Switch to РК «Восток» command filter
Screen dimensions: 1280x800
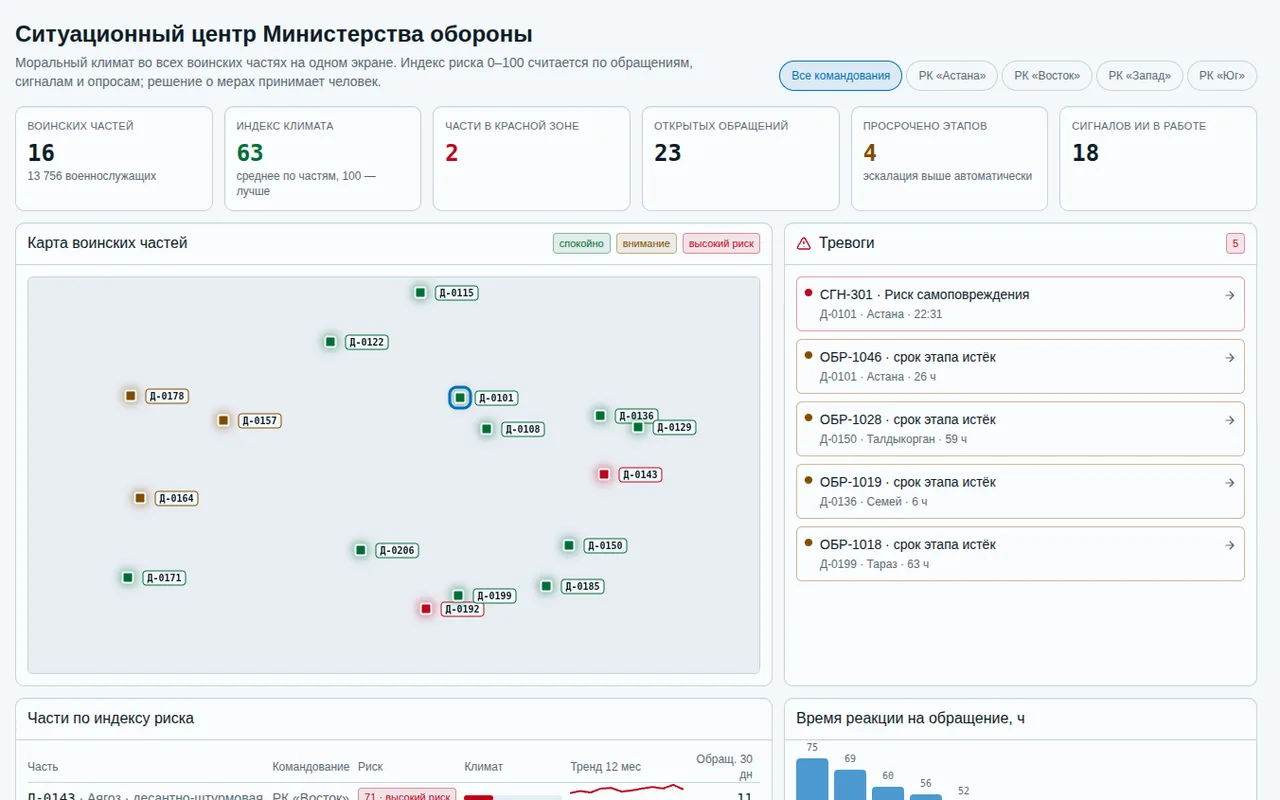pos(1047,76)
